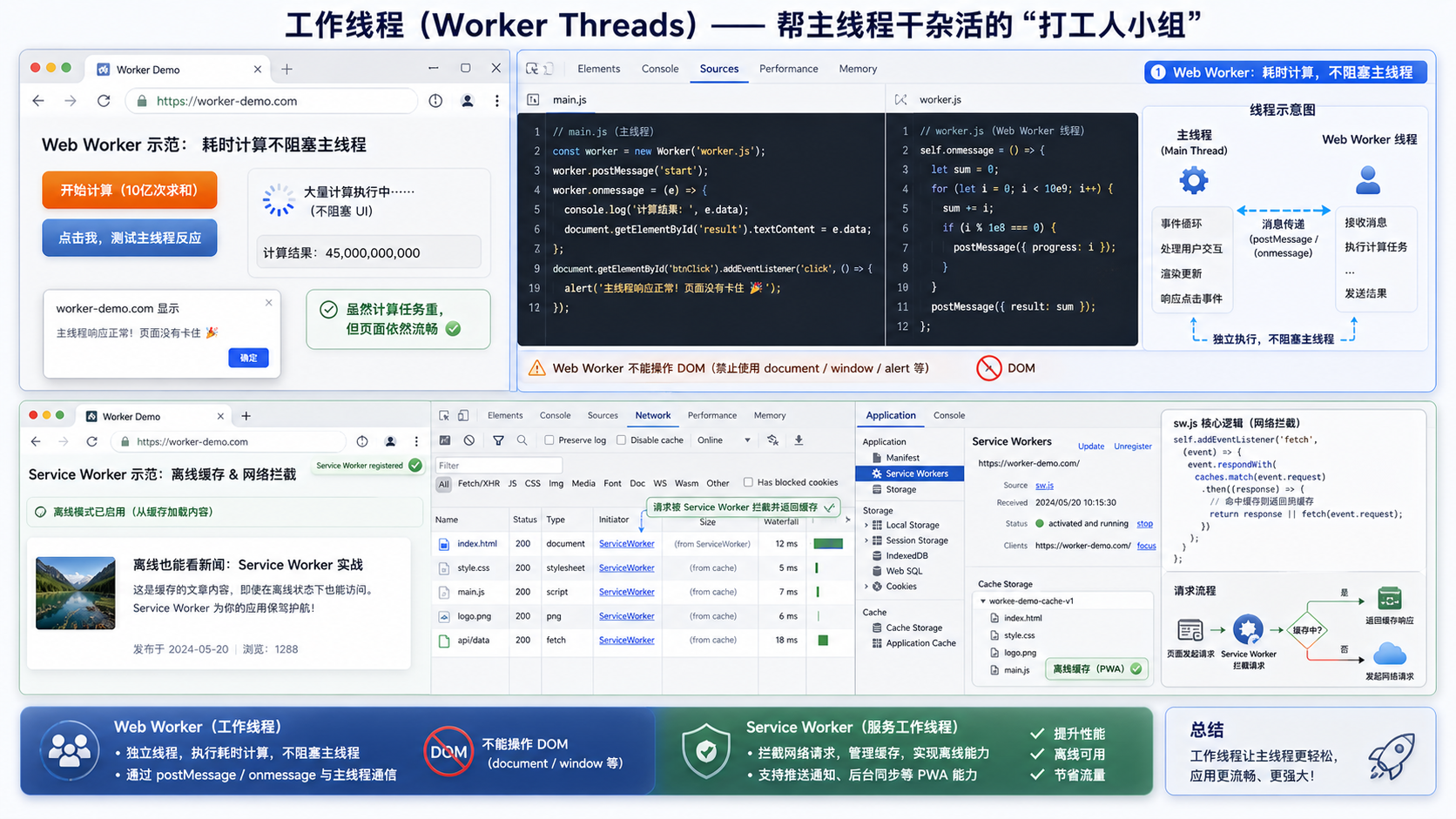Open profile icon in Web Worker 示范 browser
The height and width of the screenshot is (819, 1456).
pos(468,101)
